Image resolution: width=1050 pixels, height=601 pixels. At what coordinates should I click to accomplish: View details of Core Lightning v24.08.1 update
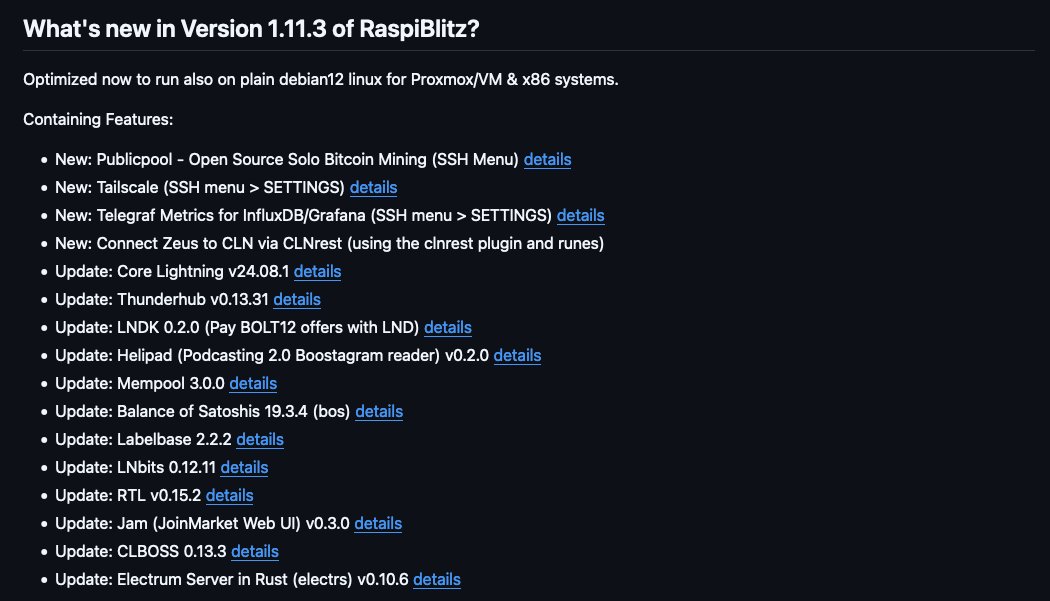pos(317,271)
